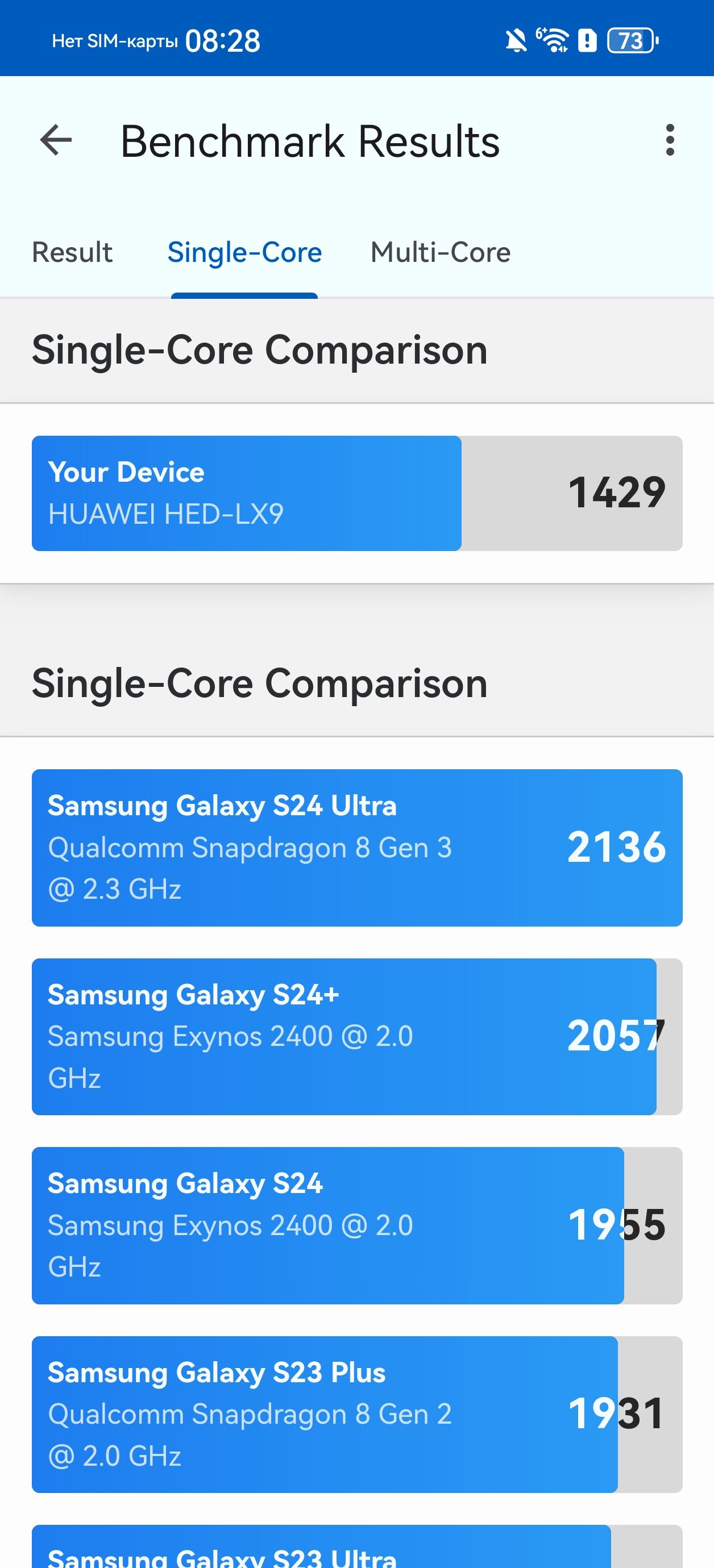Open the Multi-Core tab

click(x=441, y=252)
